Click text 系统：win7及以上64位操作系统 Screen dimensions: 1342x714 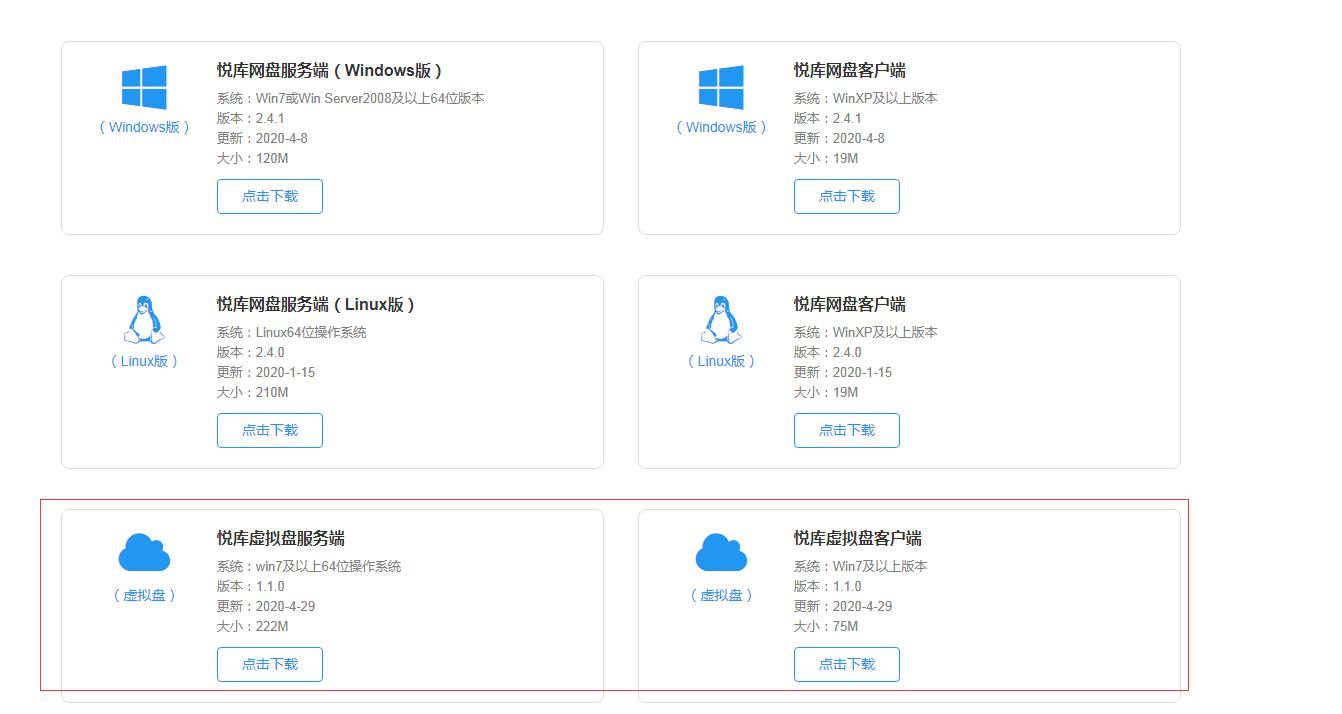pos(309,566)
